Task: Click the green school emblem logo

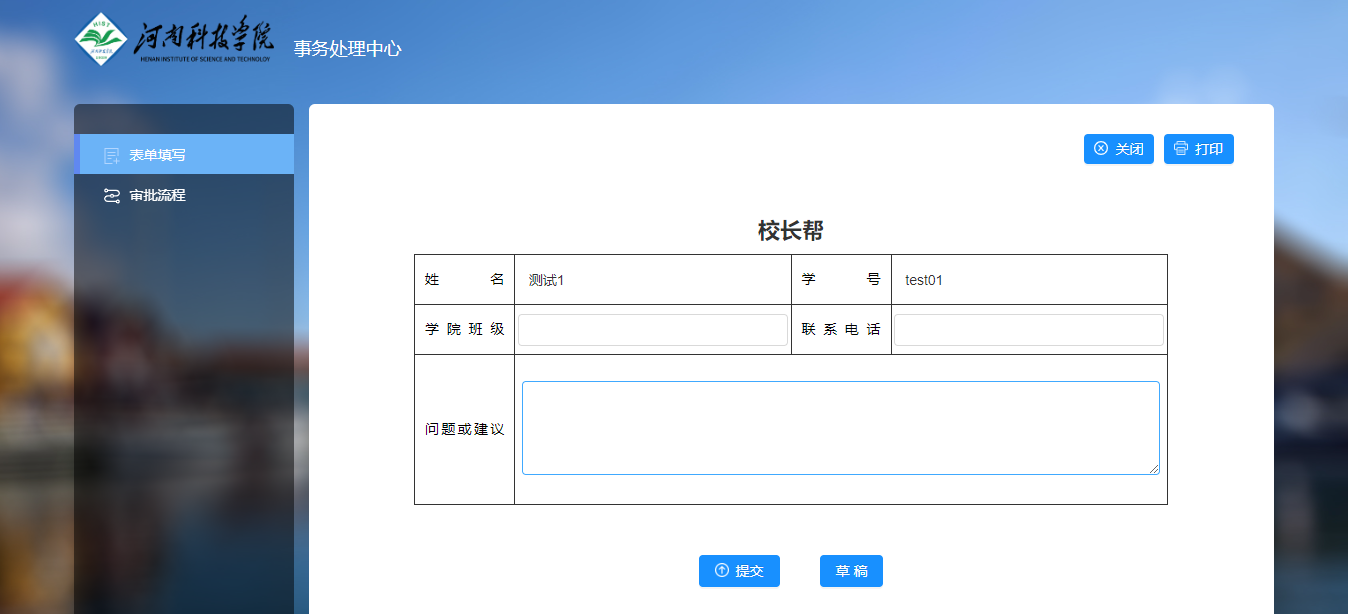Action: [x=101, y=40]
